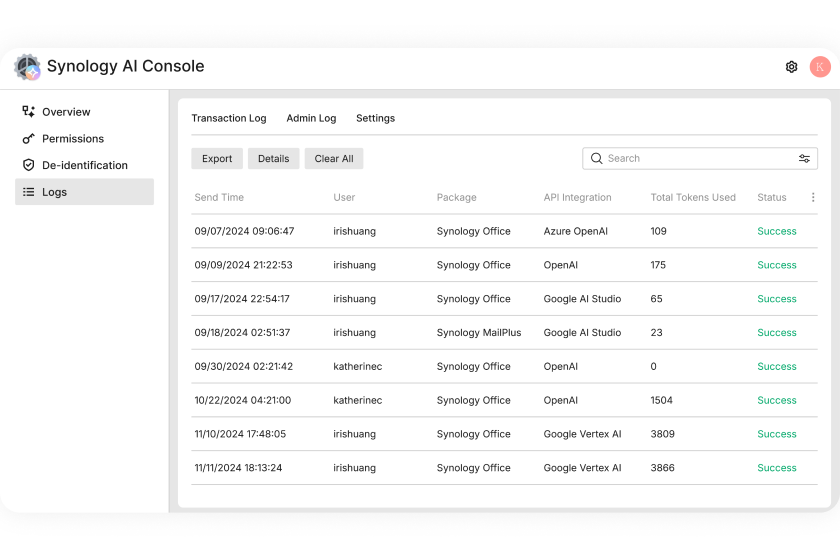Click Google Vertex AI in 11/10/2024 row
Viewport: 840px width, 560px height.
pyautogui.click(x=582, y=434)
